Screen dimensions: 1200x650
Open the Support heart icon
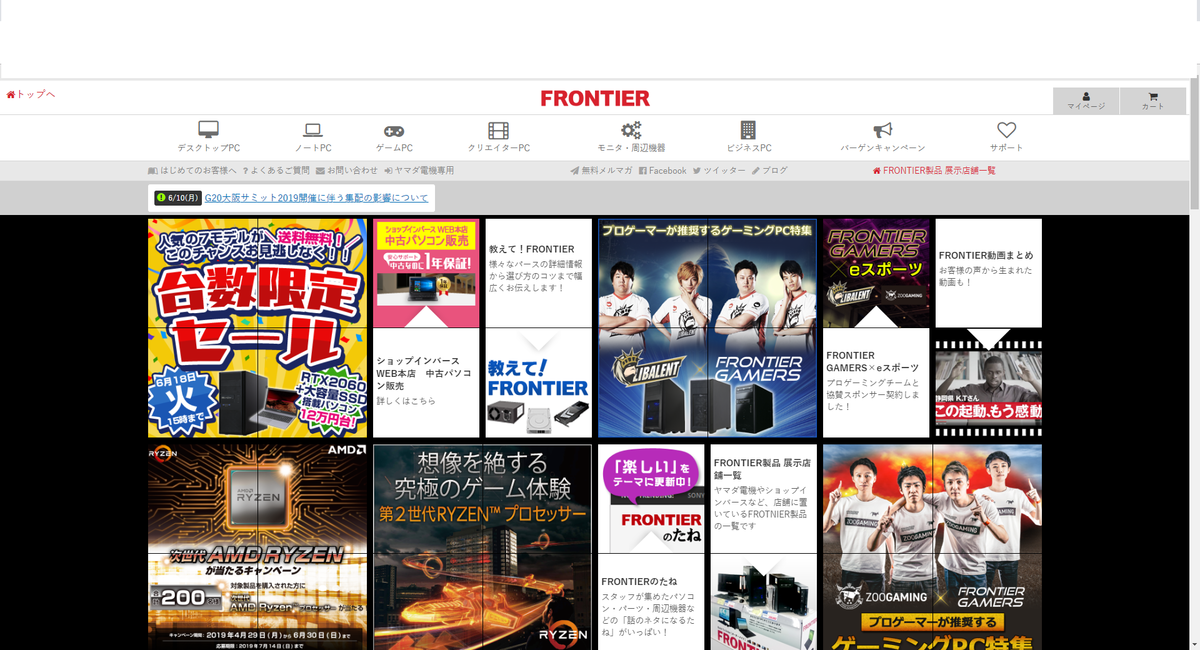(1006, 131)
